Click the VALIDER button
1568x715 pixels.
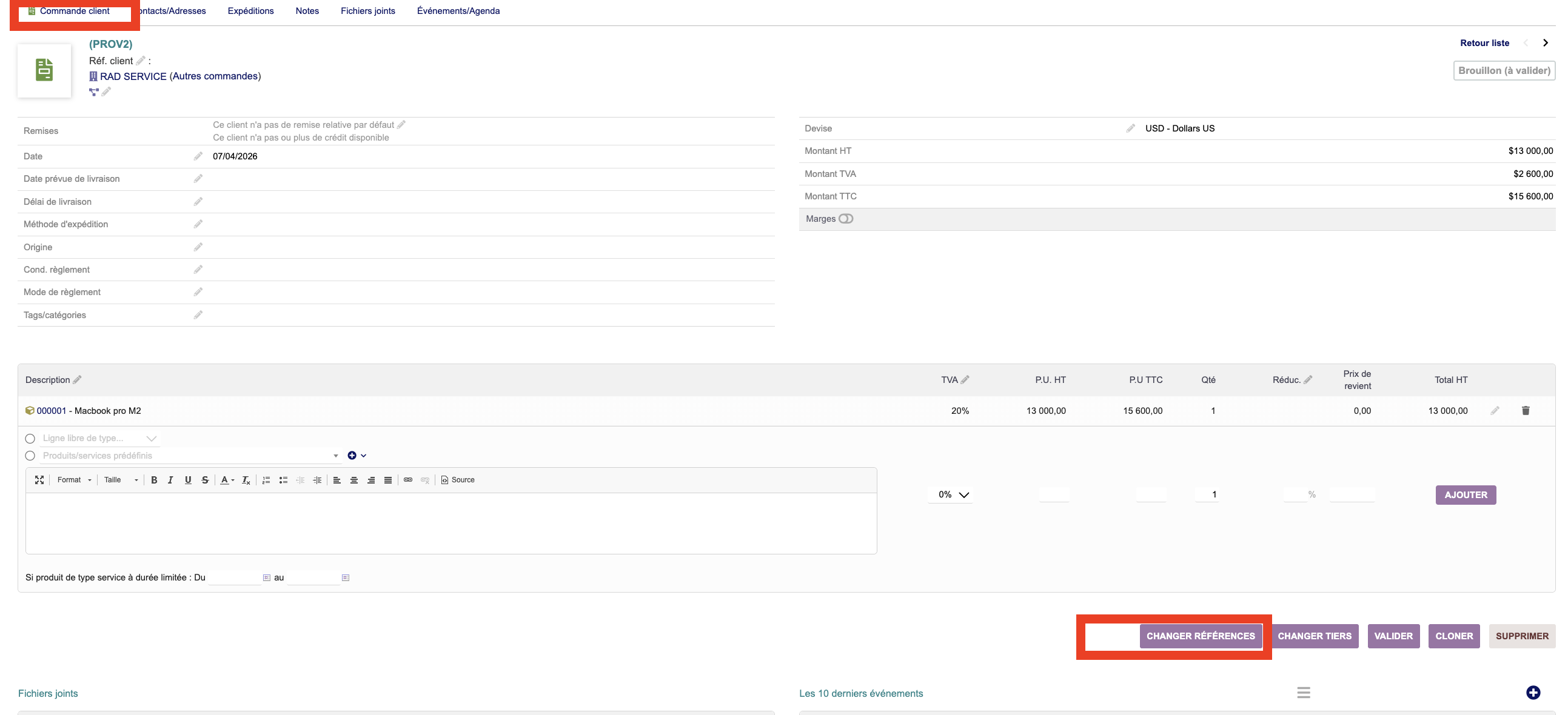1393,636
